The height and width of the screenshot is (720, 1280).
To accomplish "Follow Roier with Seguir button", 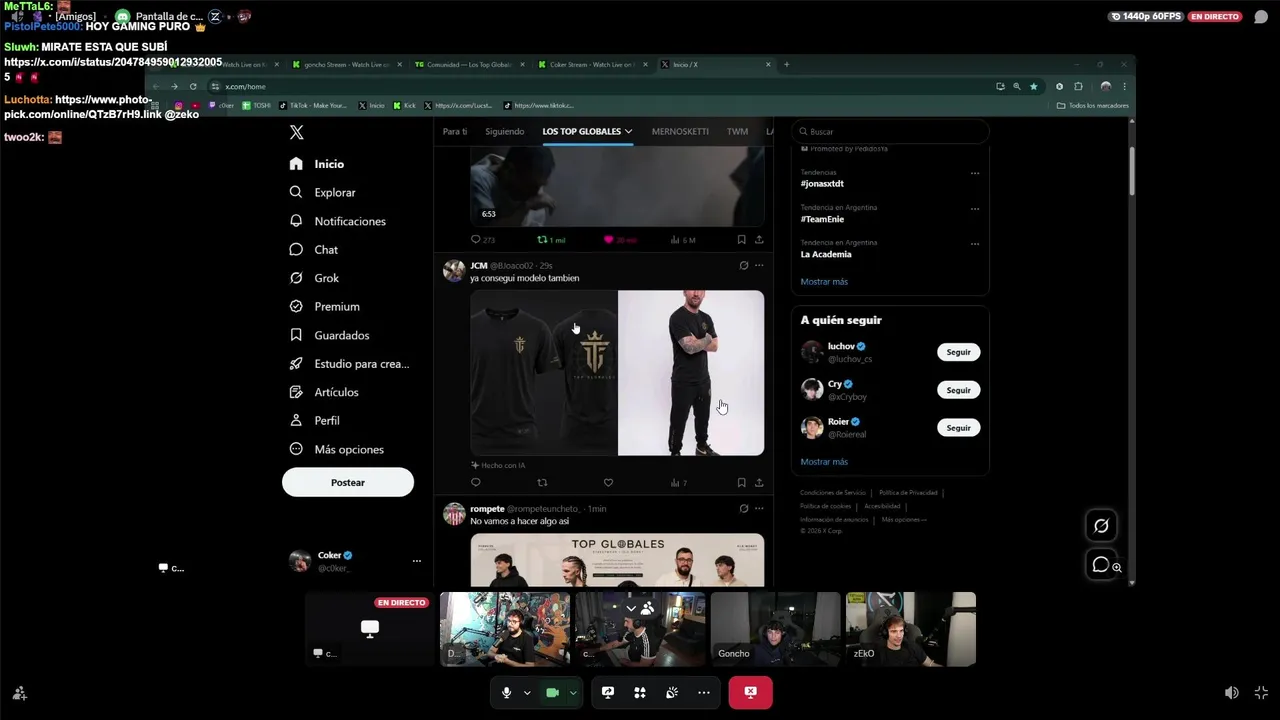I will (x=958, y=428).
